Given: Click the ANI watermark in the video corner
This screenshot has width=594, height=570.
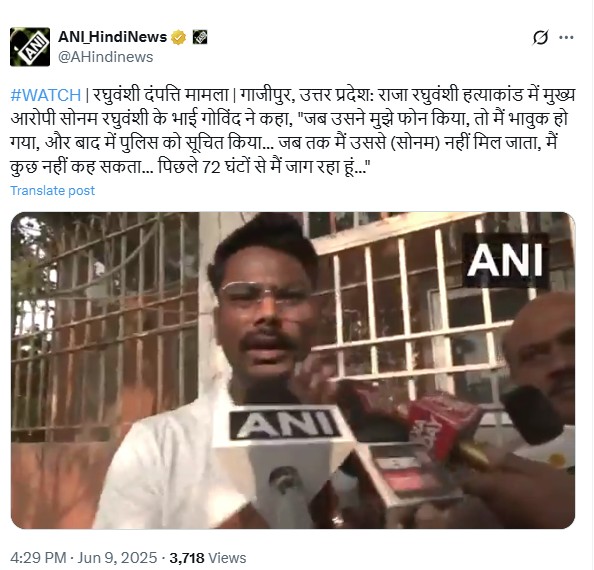Looking at the screenshot, I should click(505, 260).
